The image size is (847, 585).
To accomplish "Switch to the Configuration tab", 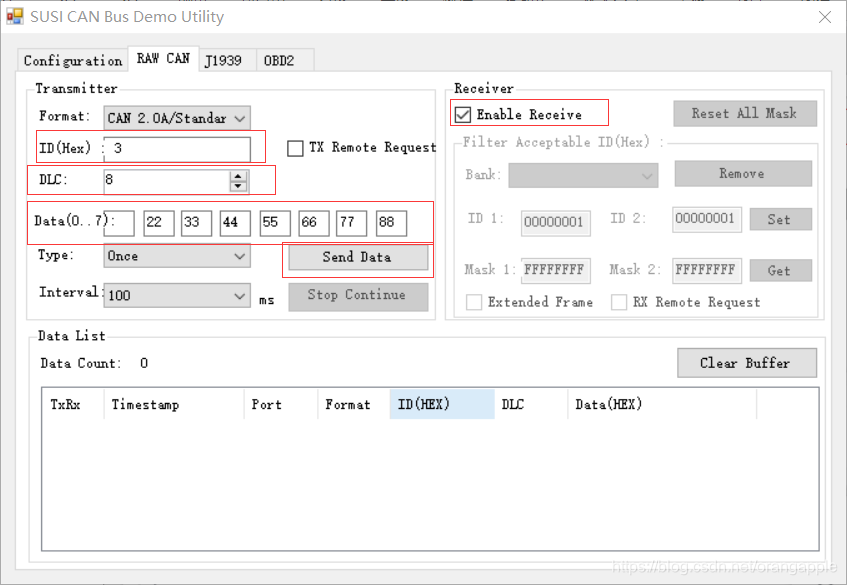I will tap(73, 60).
